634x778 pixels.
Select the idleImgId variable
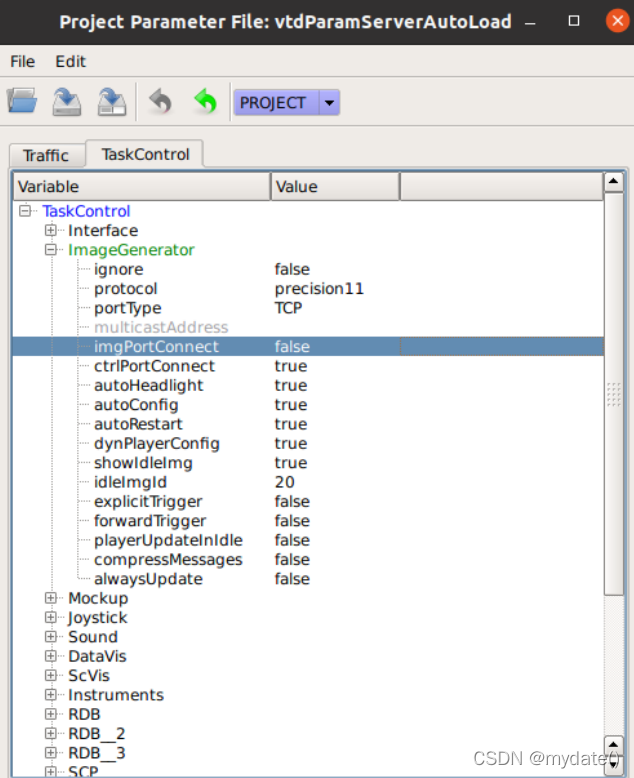[130, 482]
